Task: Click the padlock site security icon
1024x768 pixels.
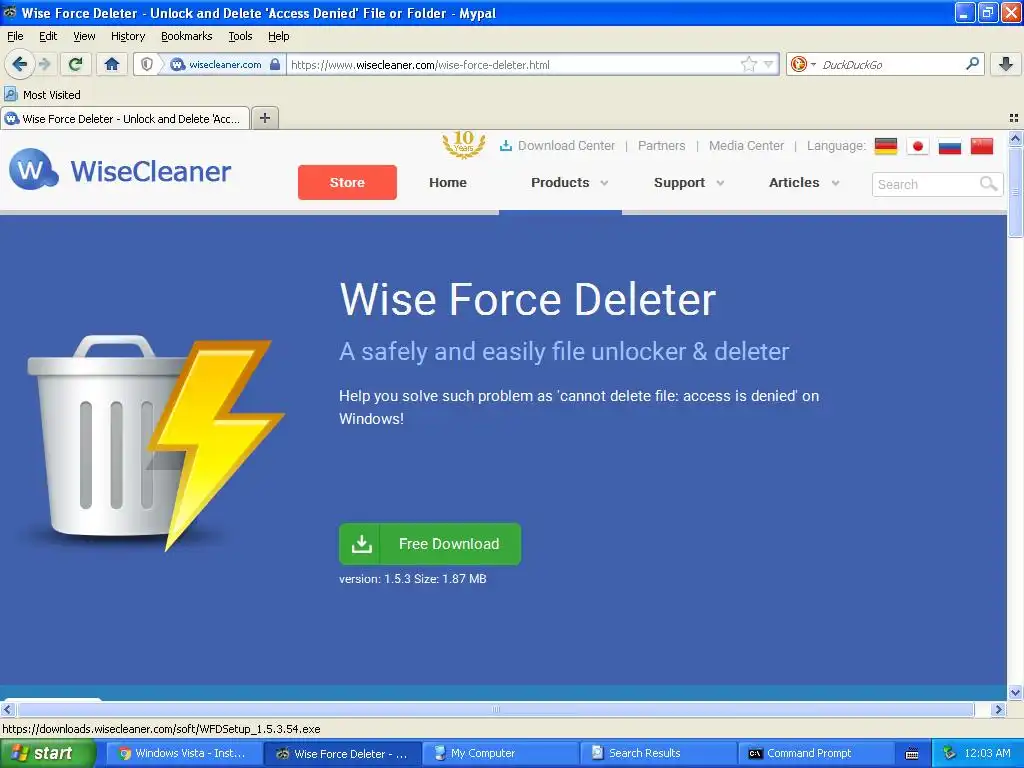Action: [x=275, y=64]
